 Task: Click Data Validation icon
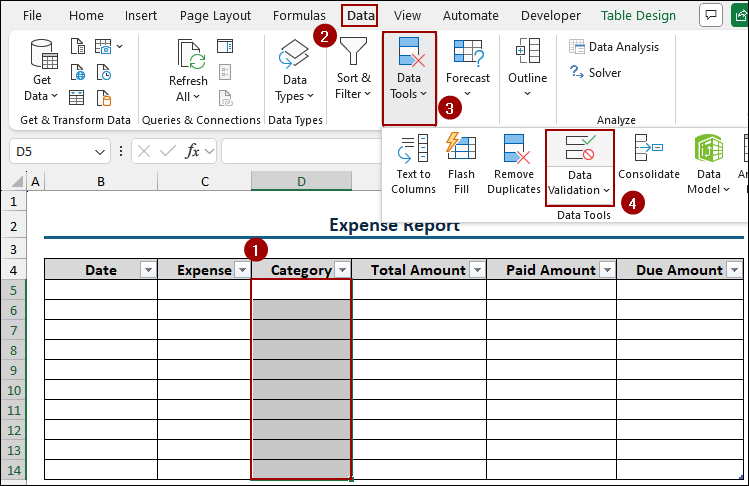pos(579,148)
